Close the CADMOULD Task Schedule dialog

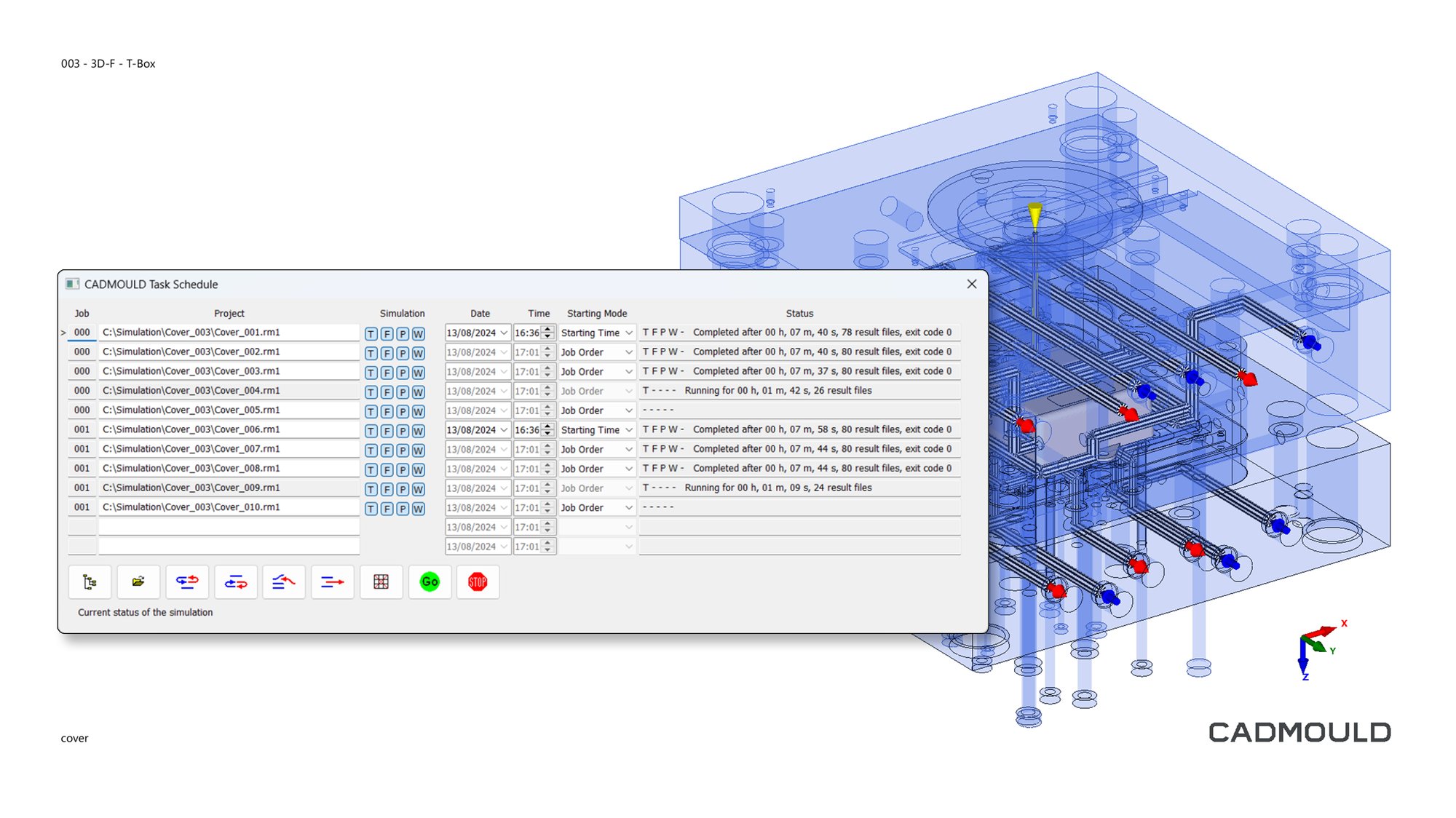[x=972, y=285]
